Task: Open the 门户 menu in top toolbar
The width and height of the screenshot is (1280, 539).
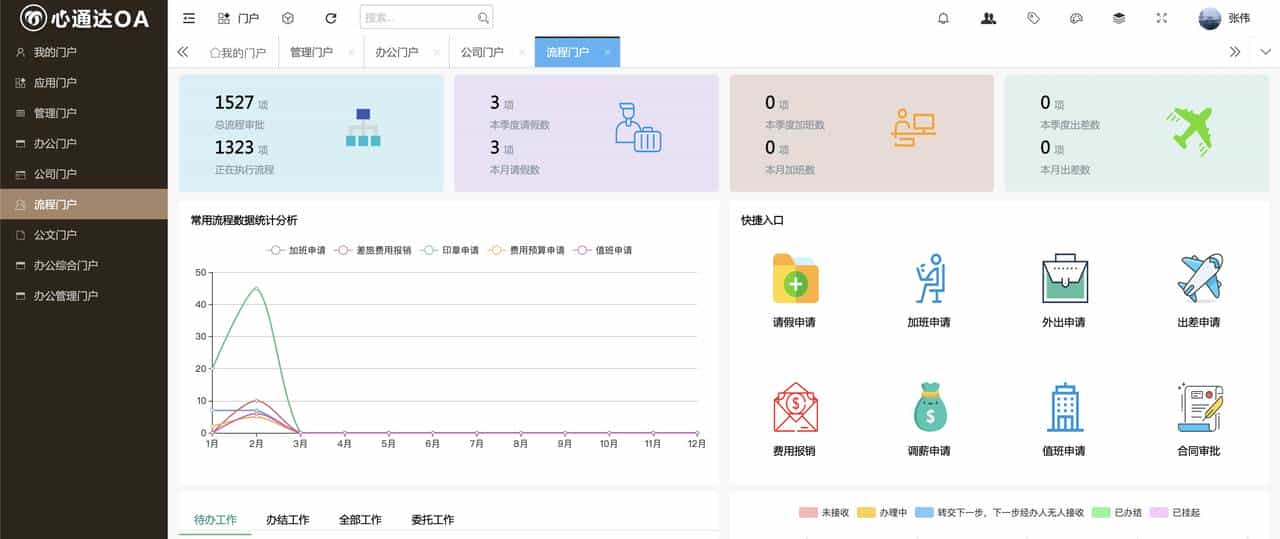Action: click(x=238, y=18)
